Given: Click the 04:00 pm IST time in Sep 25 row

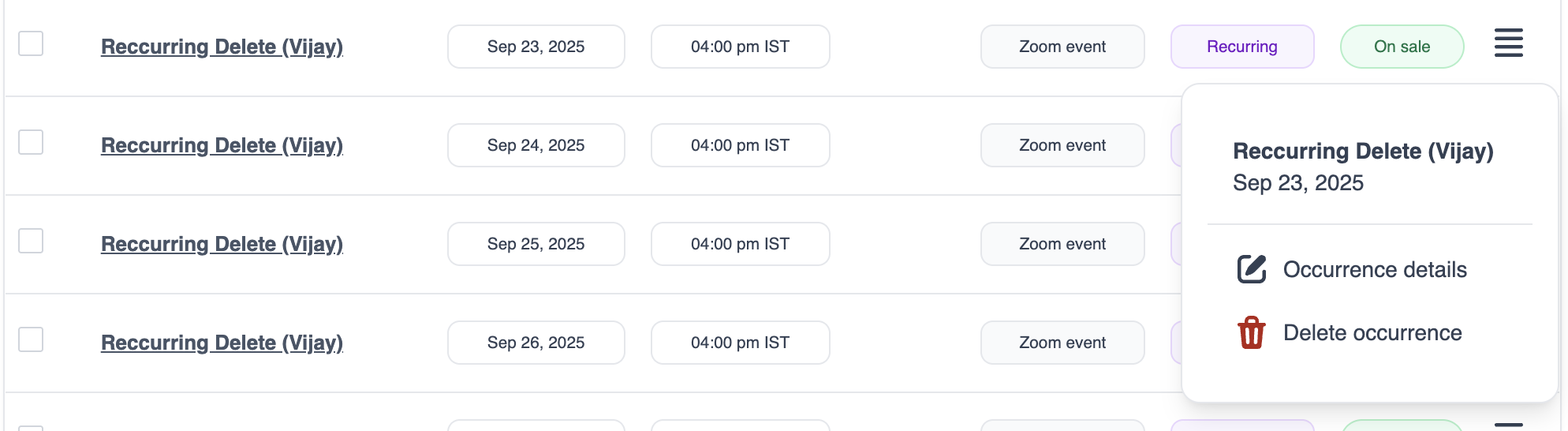Looking at the screenshot, I should coord(740,244).
